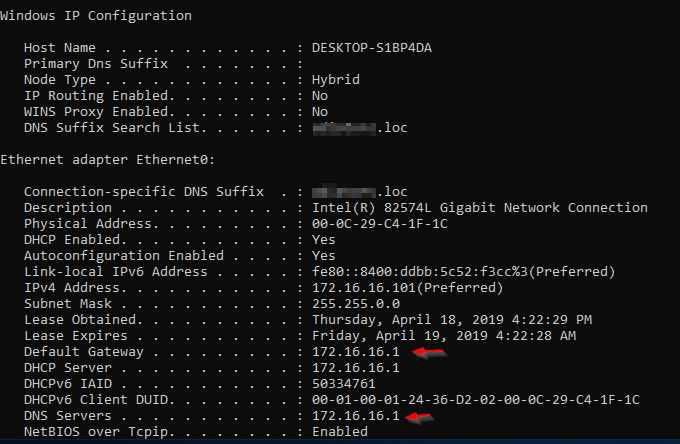Image resolution: width=680 pixels, height=444 pixels.
Task: Click the NetBIOS over Tcpip Enabled value
Action: point(341,432)
